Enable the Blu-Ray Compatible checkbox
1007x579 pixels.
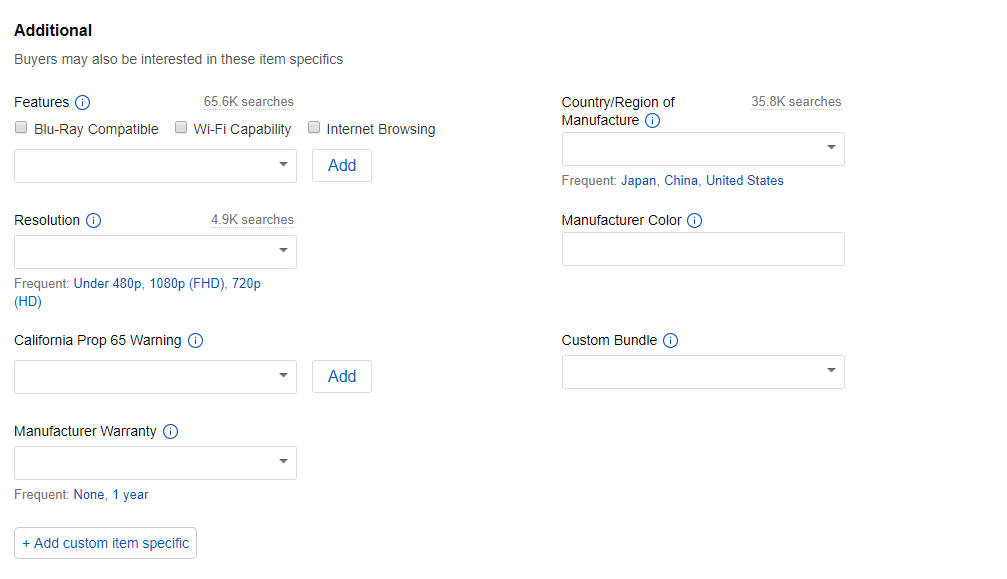[x=21, y=128]
